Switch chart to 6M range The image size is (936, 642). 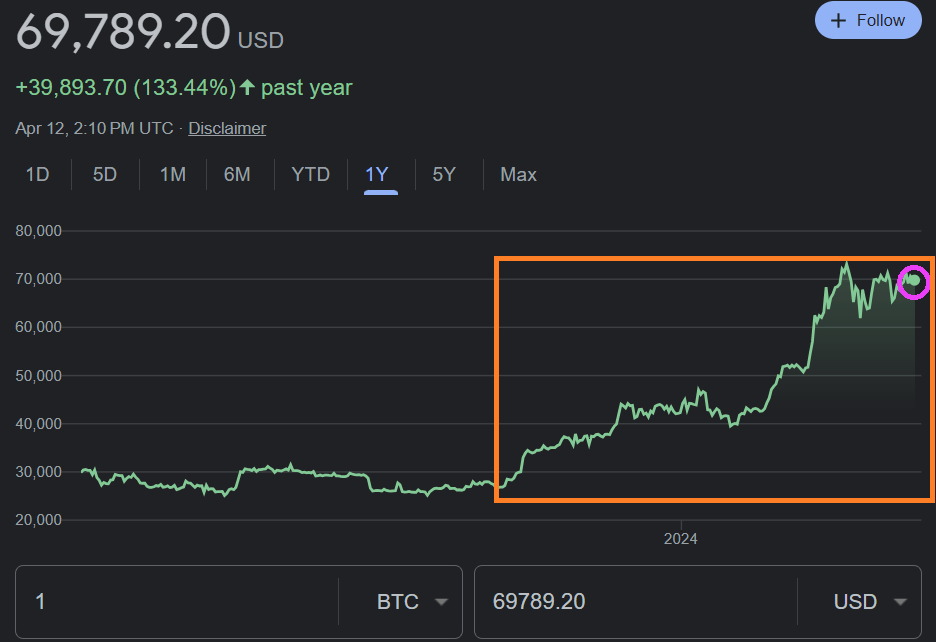pyautogui.click(x=237, y=174)
